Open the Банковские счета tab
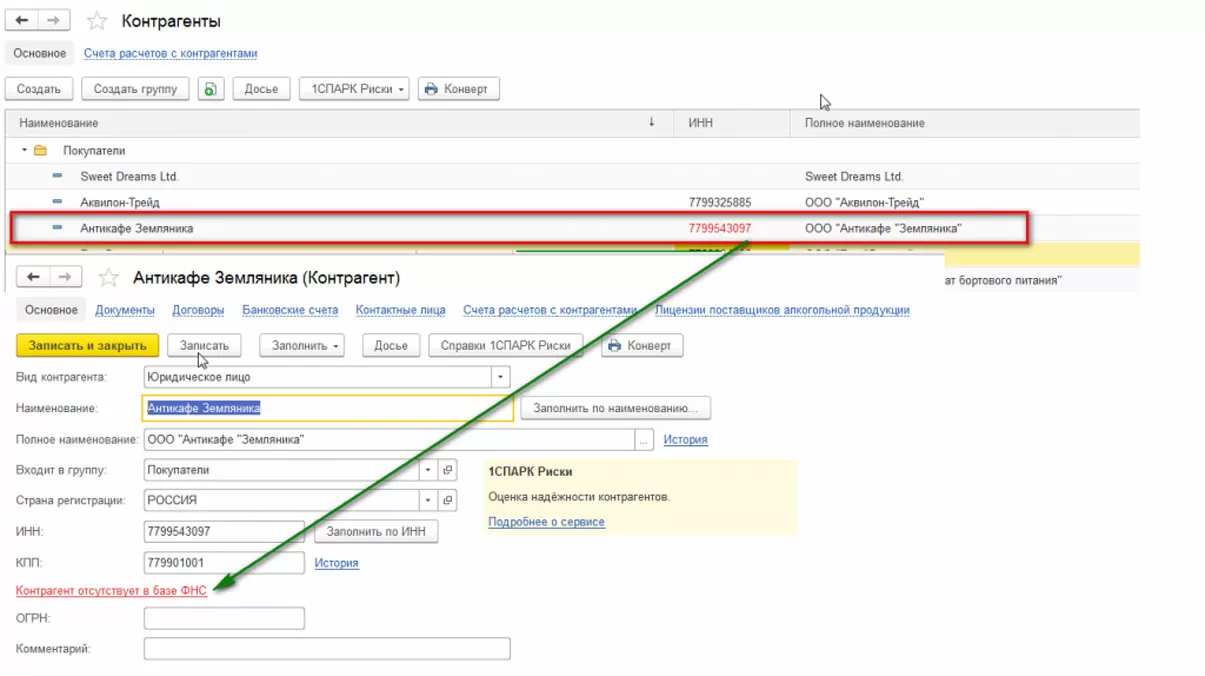Viewport: 1205px width, 676px height. [290, 310]
